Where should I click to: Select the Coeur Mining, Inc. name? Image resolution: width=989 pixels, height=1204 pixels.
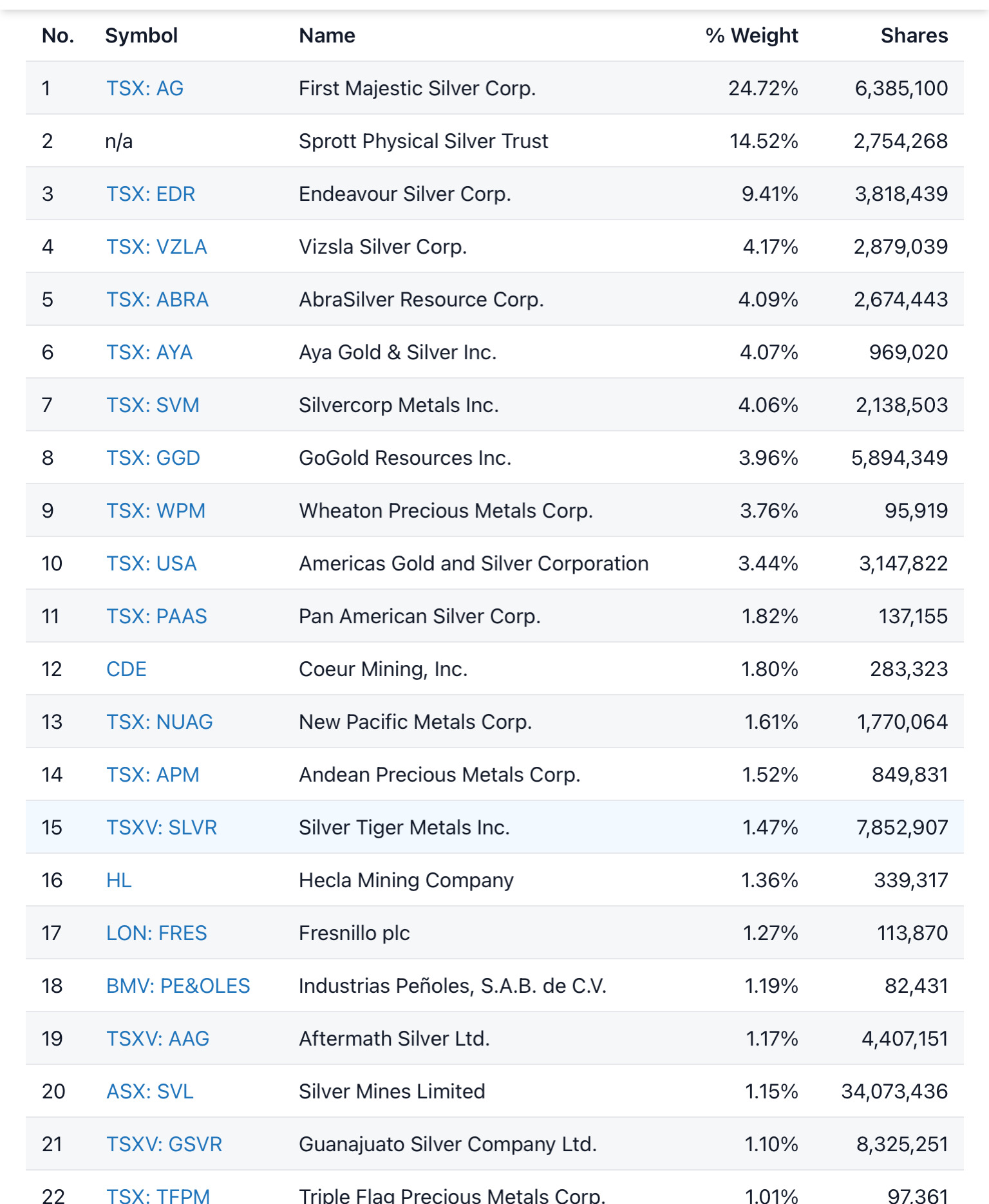[383, 669]
